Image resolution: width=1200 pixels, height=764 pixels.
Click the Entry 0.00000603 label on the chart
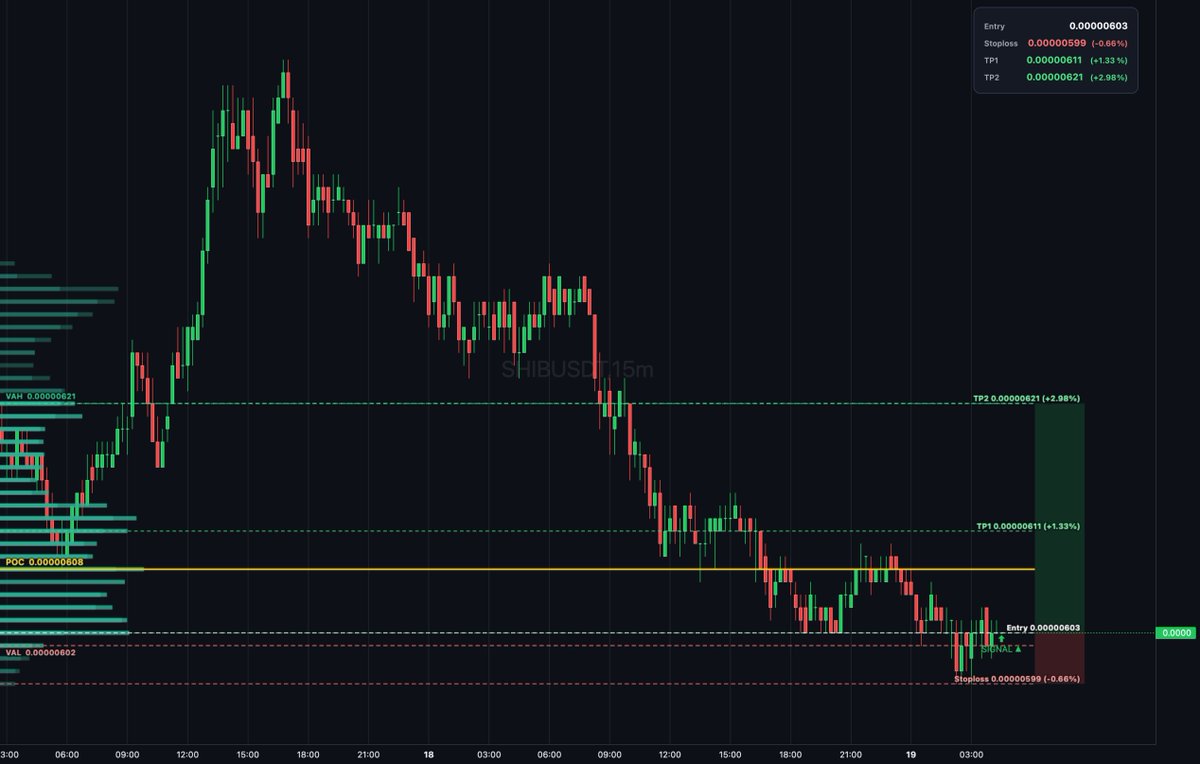(x=1043, y=627)
